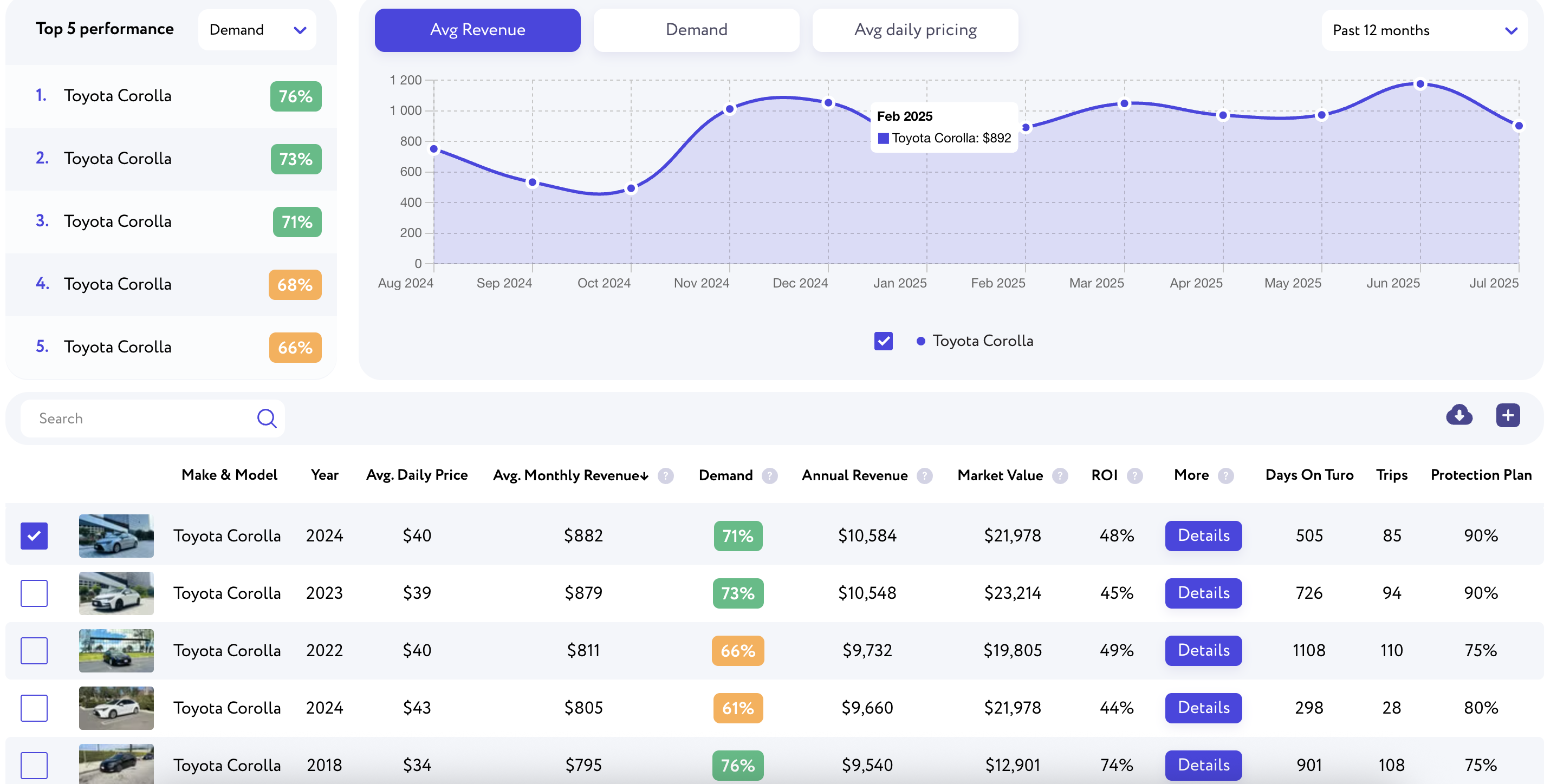Click the Make & Model column header
Viewport: 1544px width, 784px height.
click(230, 475)
